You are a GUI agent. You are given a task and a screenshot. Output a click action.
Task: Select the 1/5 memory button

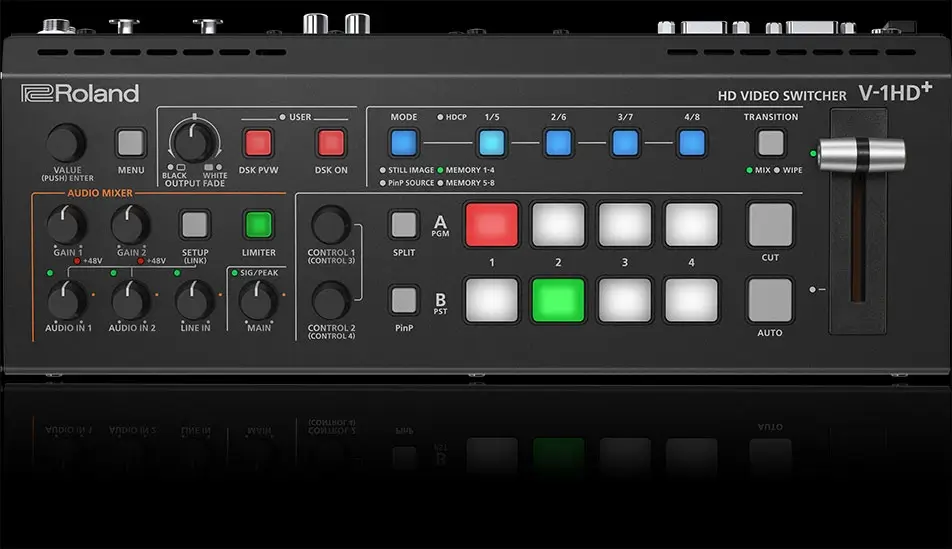pos(491,143)
